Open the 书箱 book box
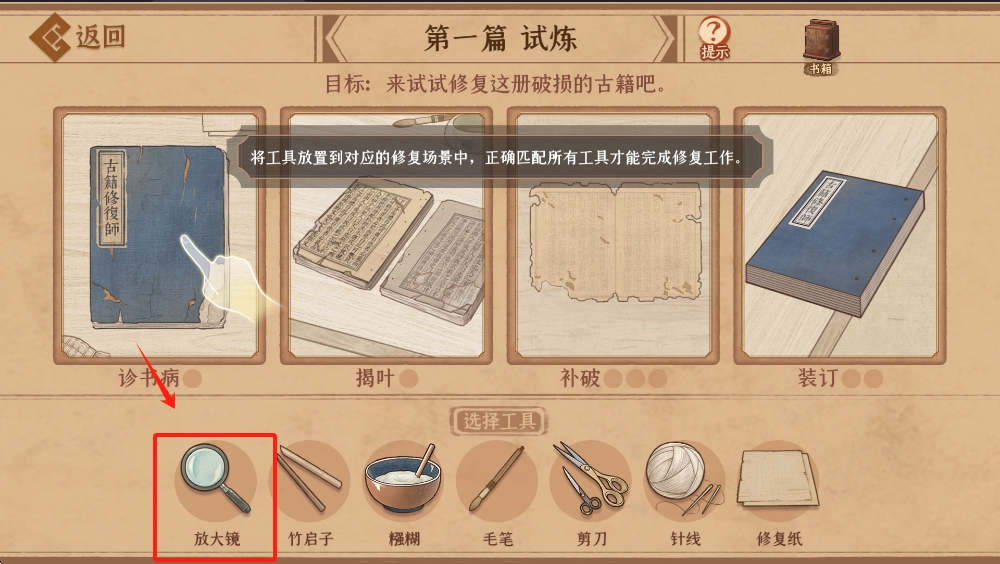 (821, 46)
